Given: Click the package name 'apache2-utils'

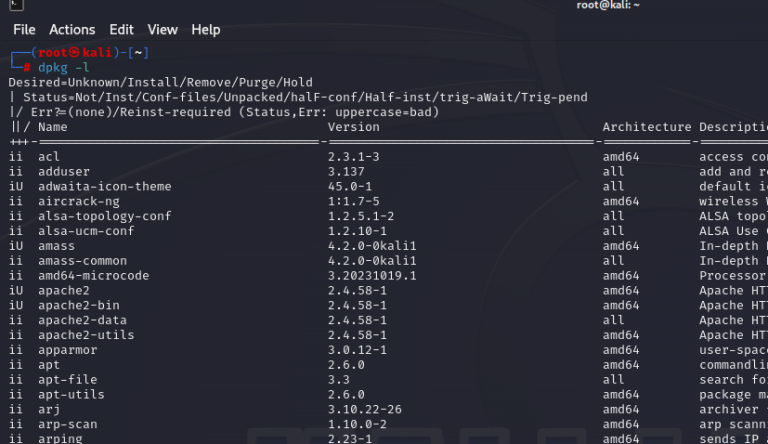Looking at the screenshot, I should 86,335.
